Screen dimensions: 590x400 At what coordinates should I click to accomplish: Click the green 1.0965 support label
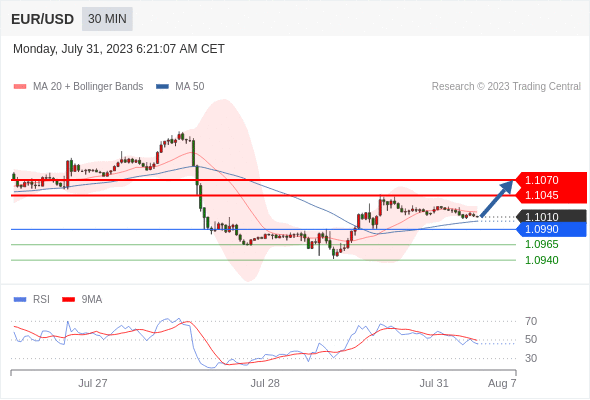click(x=541, y=245)
